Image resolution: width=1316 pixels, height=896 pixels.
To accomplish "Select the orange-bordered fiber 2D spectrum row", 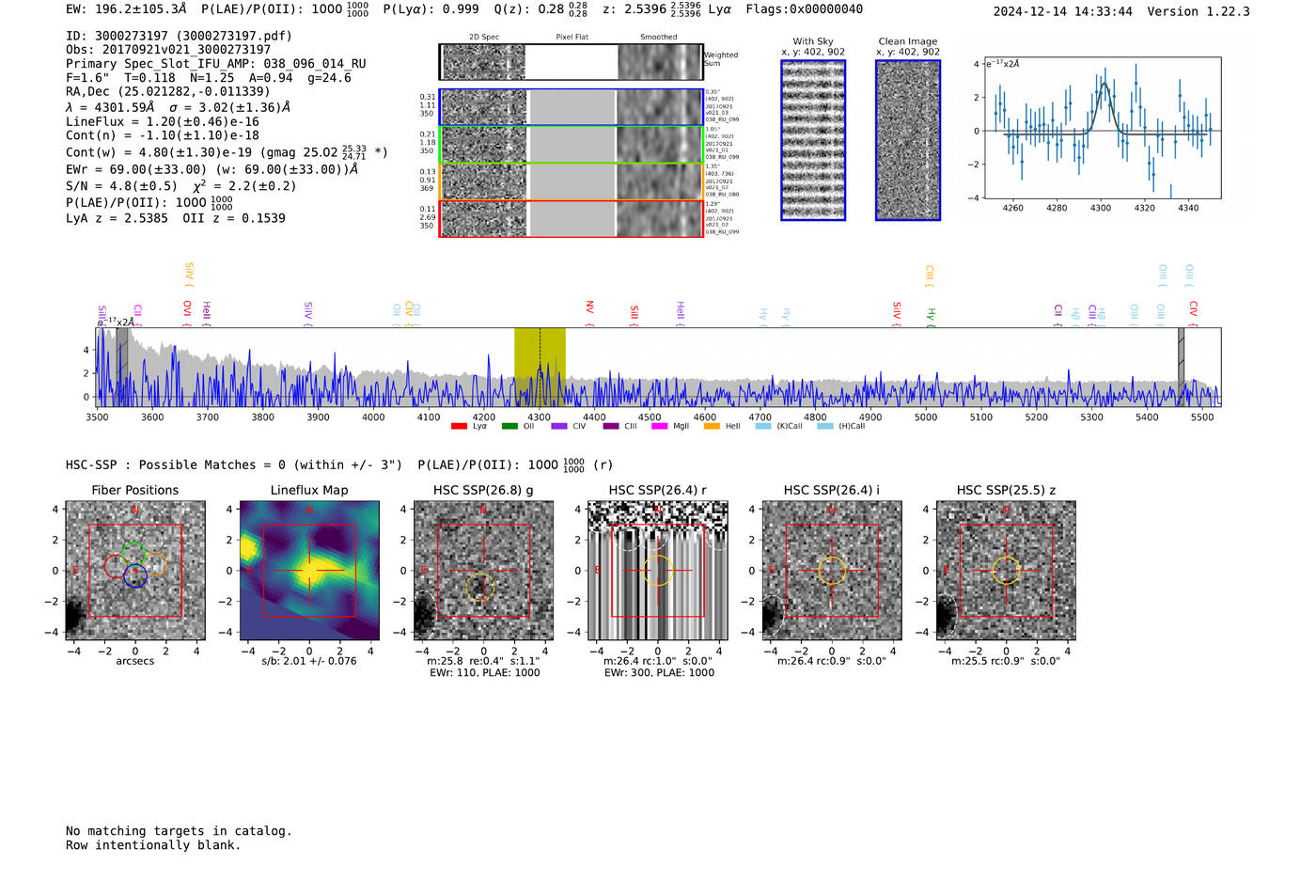I will (x=571, y=181).
